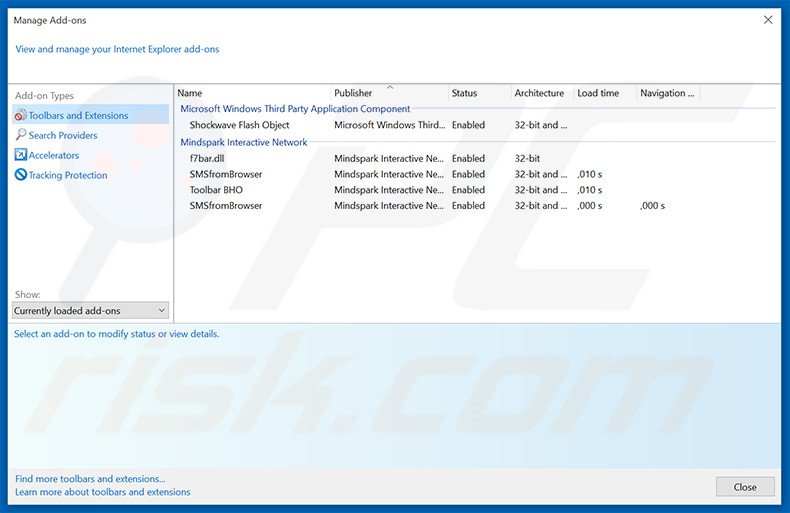Viewport: 790px width, 513px height.
Task: Click Enabled status of Shockwave Flash Object
Action: (468, 125)
